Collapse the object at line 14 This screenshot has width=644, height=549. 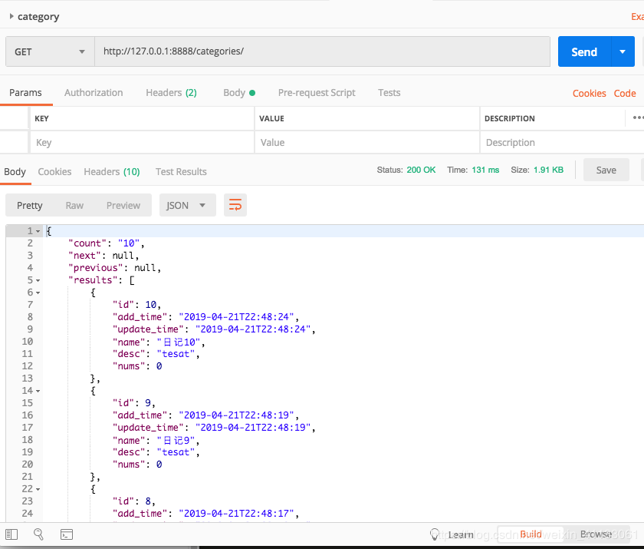[38, 391]
